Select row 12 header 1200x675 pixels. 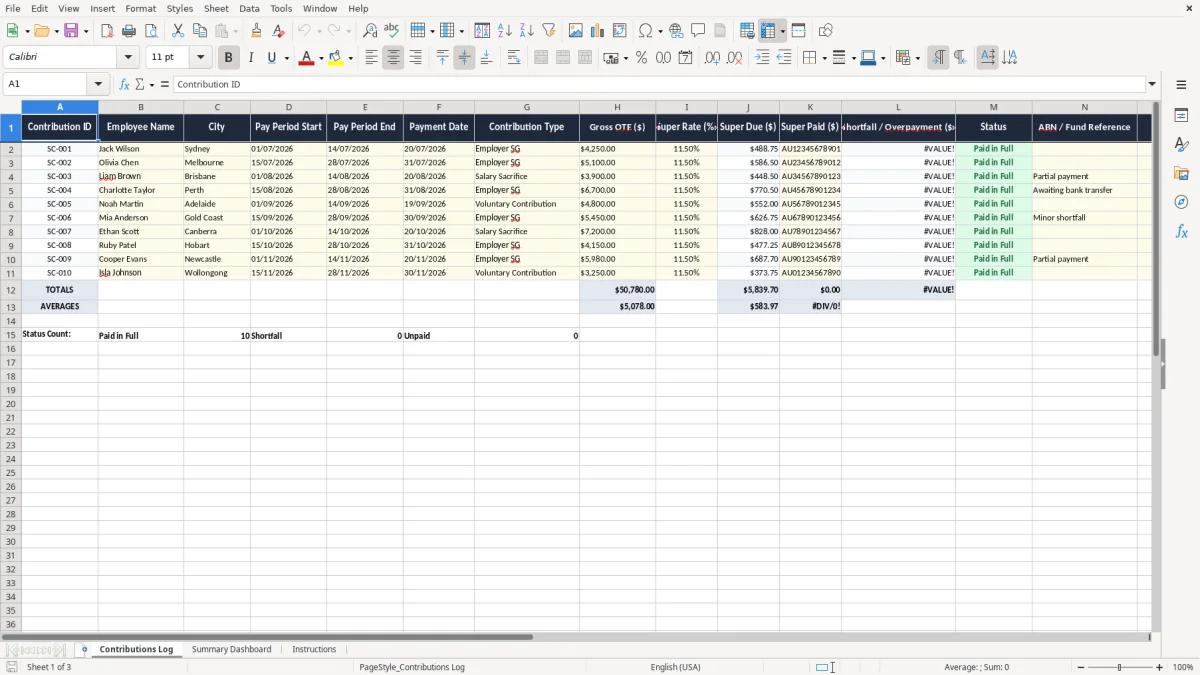(10, 290)
